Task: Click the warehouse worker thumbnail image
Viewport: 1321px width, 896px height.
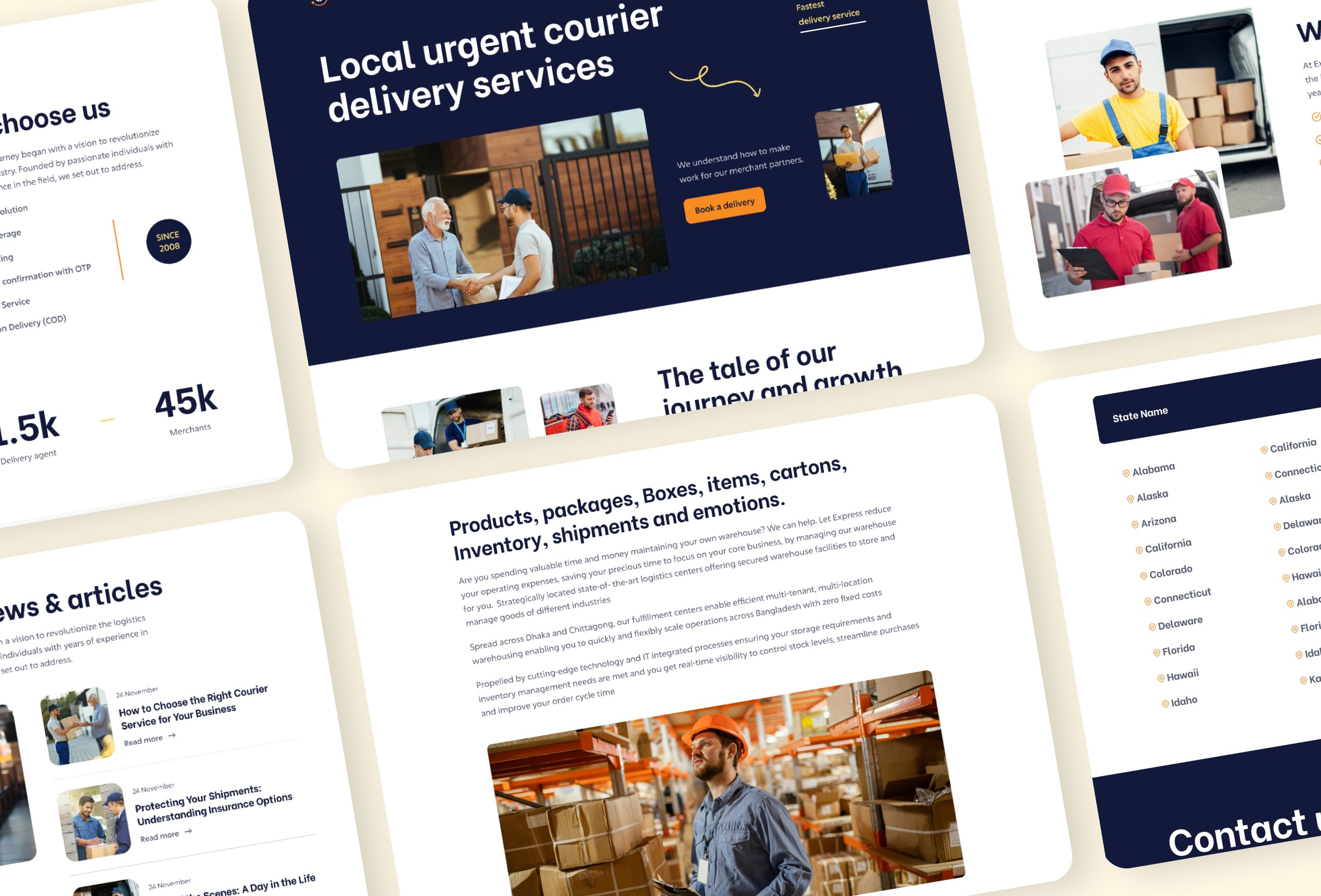Action: (x=700, y=800)
